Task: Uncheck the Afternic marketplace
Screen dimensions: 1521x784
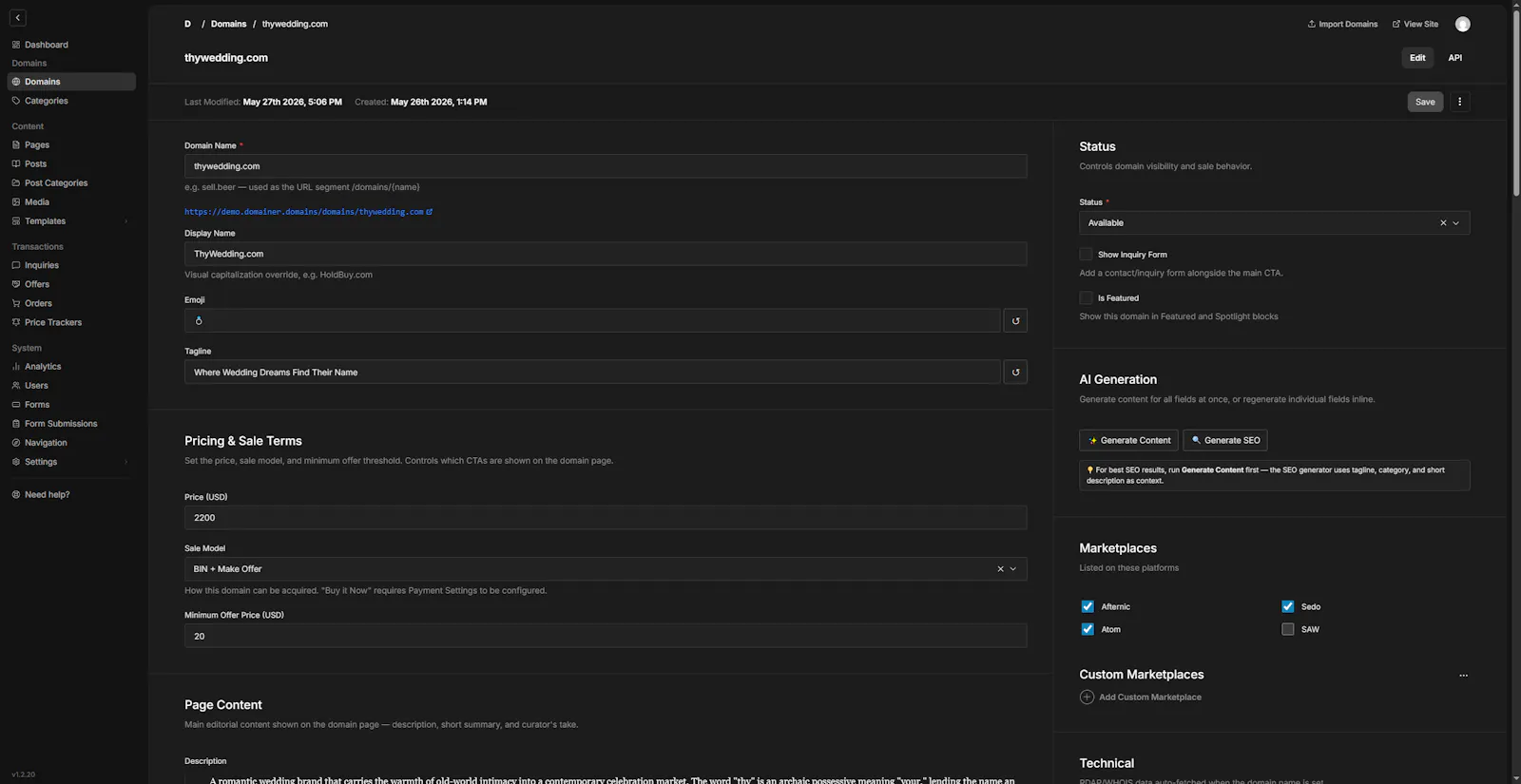Action: click(x=1088, y=606)
